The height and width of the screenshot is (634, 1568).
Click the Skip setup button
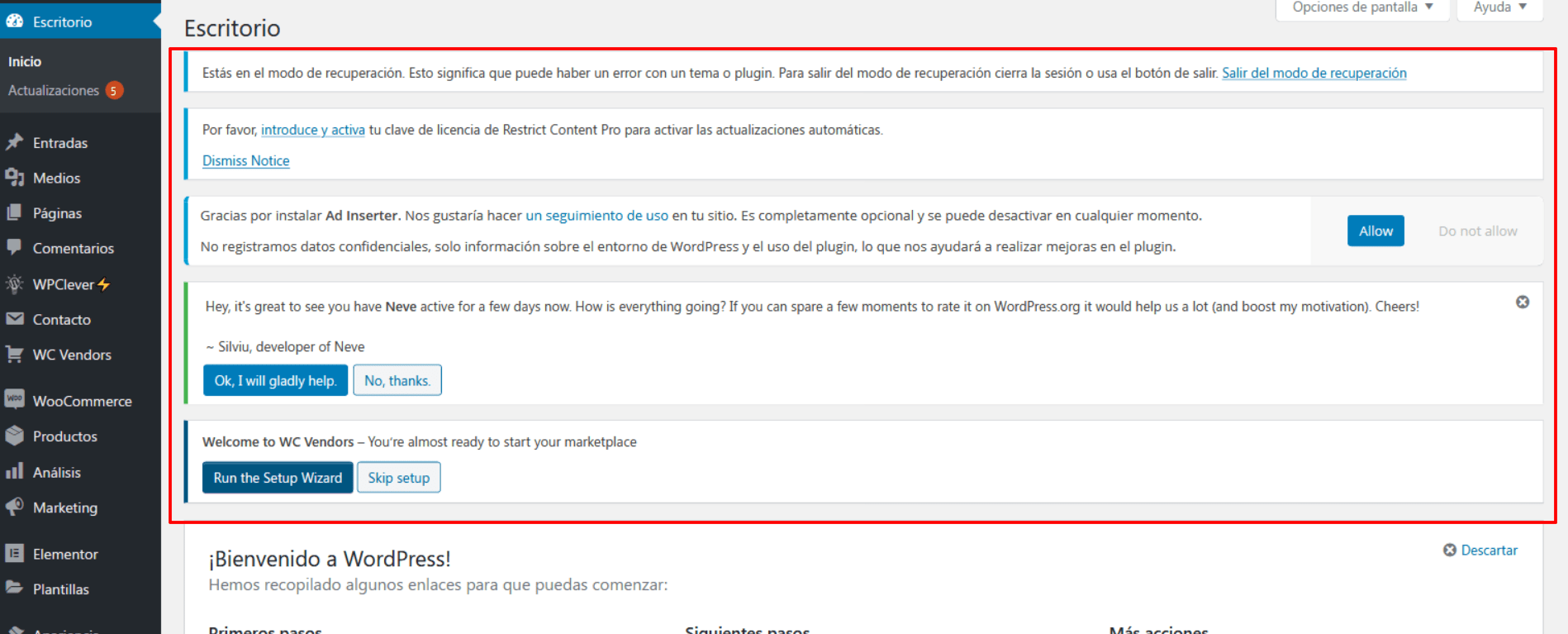point(398,478)
